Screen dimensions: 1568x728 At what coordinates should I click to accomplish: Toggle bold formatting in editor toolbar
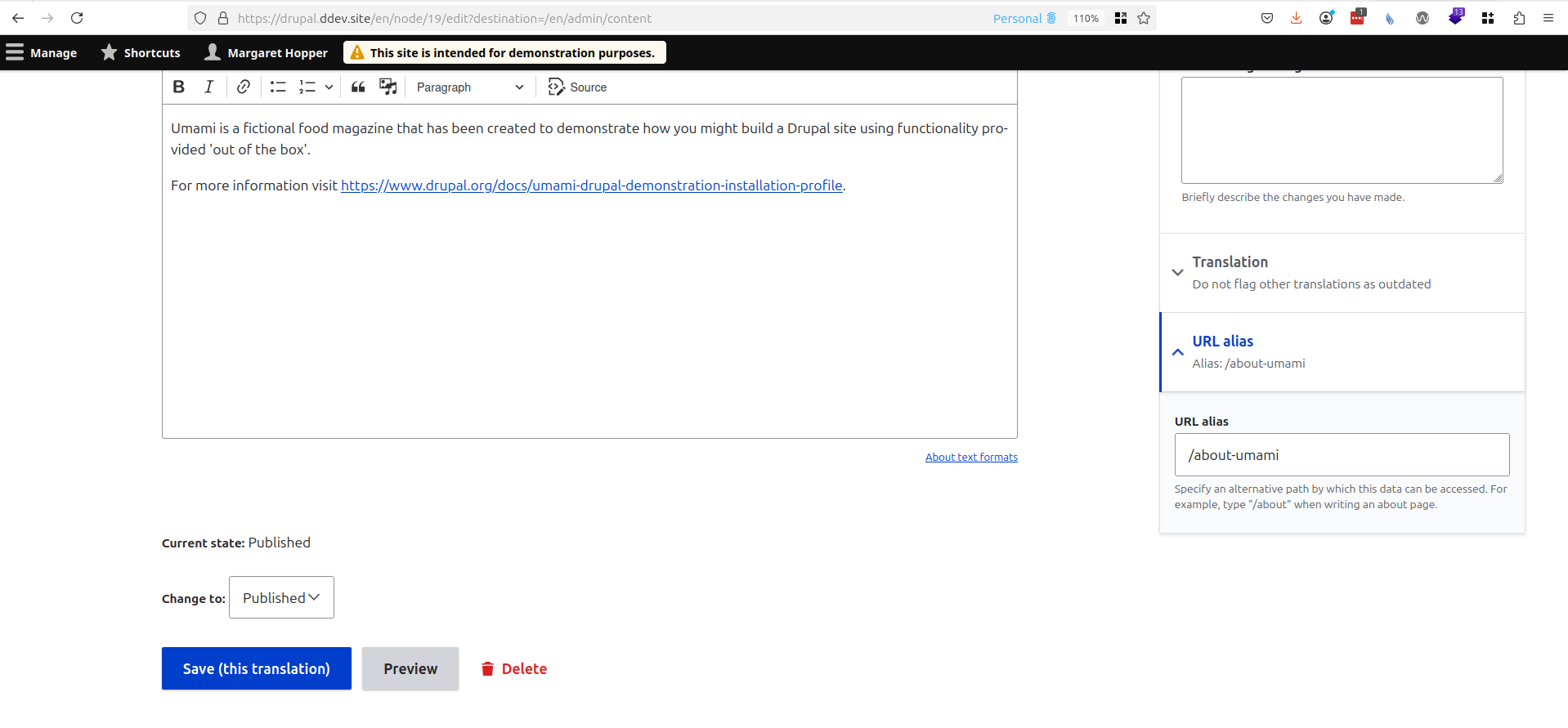click(179, 87)
